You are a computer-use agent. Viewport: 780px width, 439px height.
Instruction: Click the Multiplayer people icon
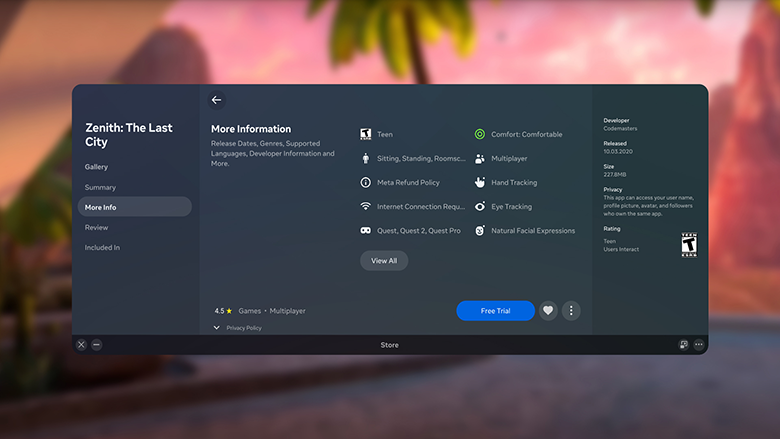(x=480, y=158)
